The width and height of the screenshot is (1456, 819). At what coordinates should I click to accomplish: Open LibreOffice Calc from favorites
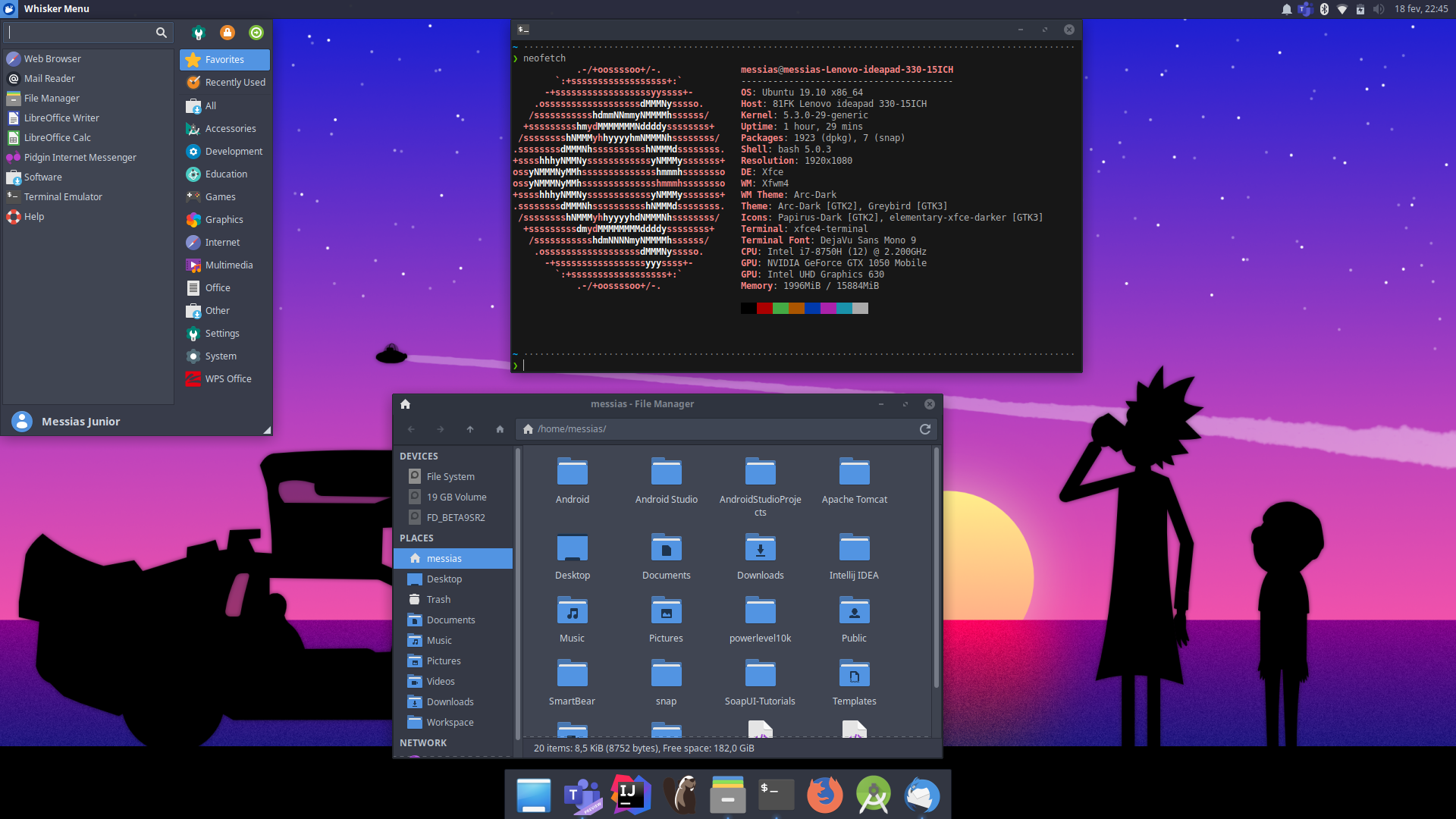coord(88,137)
